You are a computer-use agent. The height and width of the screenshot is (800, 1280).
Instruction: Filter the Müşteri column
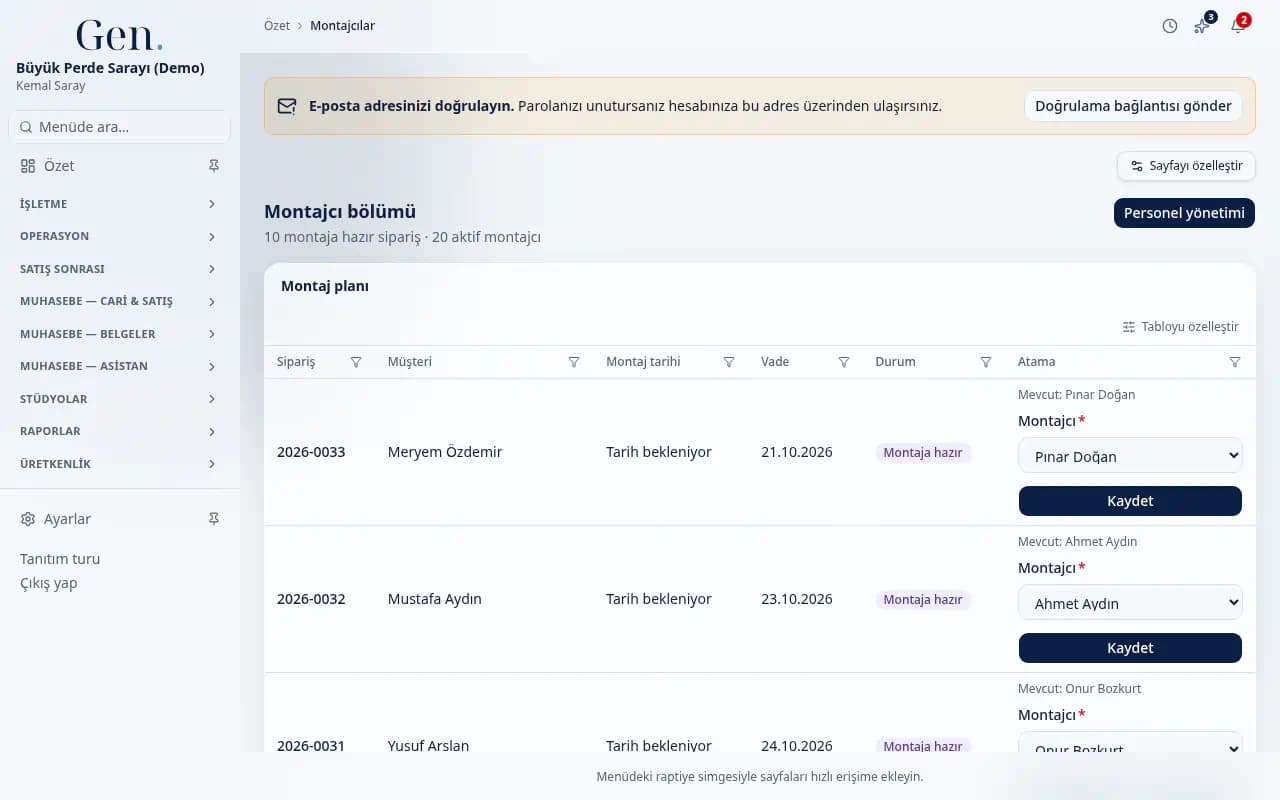(x=574, y=362)
